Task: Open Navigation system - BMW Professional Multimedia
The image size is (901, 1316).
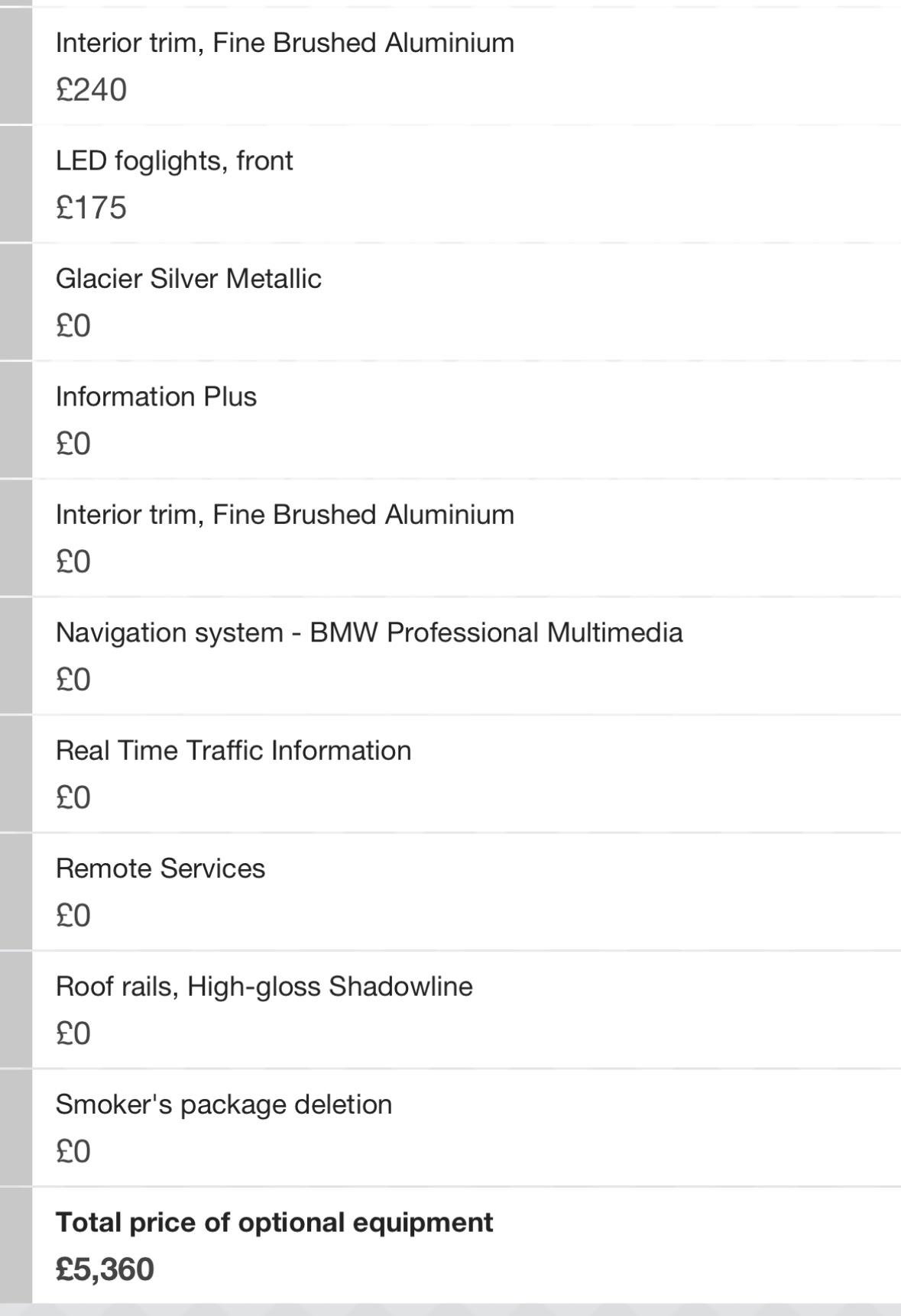Action: pyautogui.click(x=466, y=656)
